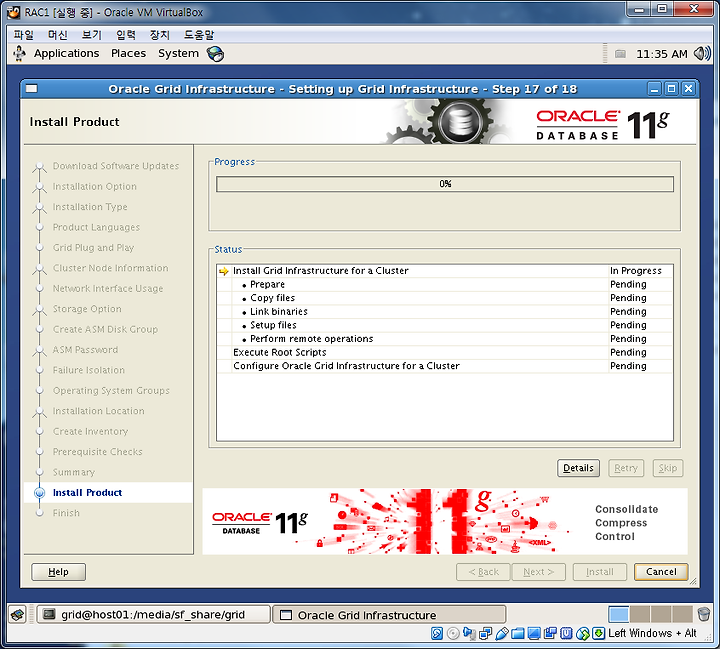Open VirtualBox 보기 menu
The width and height of the screenshot is (720, 649).
click(91, 34)
